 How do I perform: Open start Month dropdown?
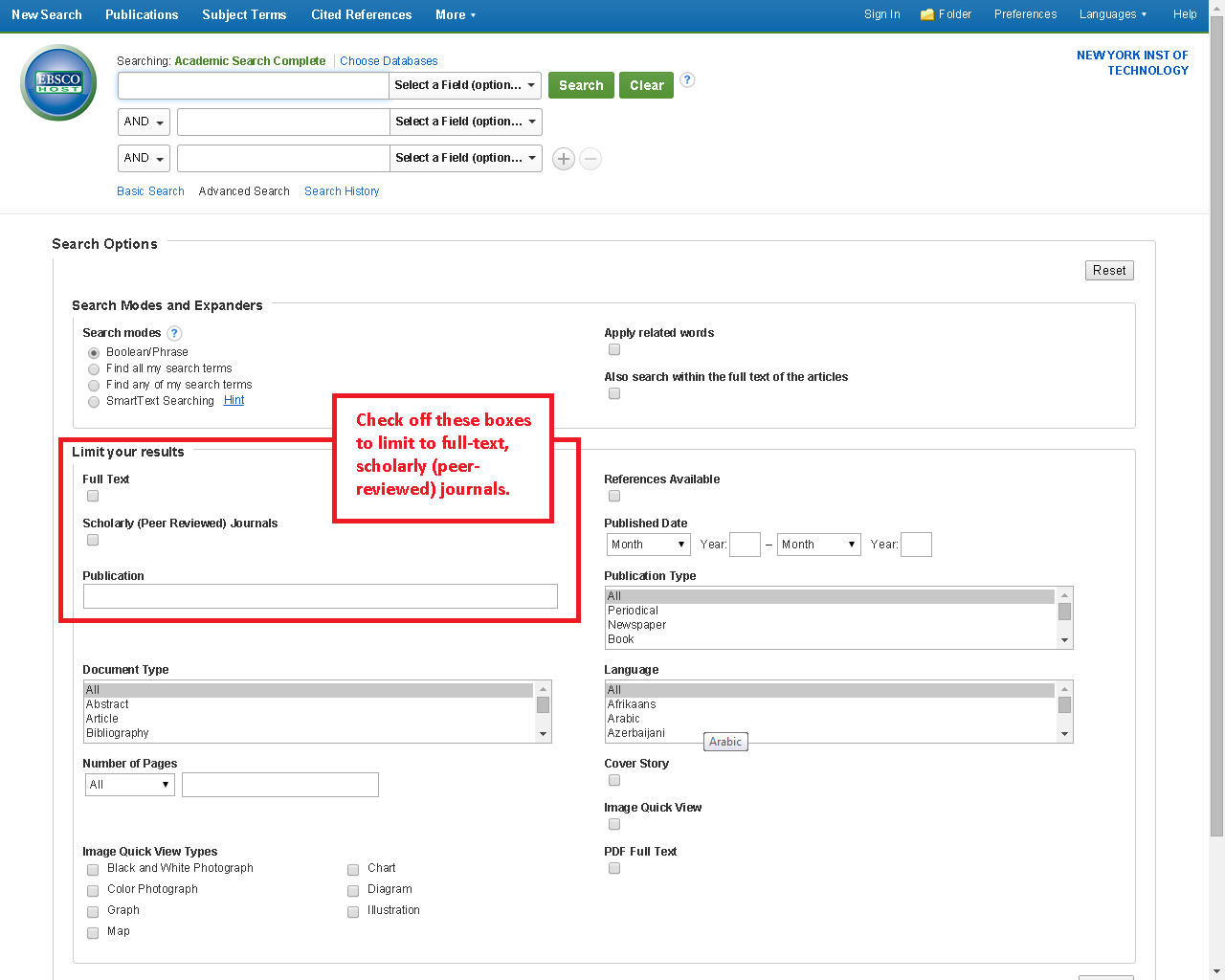click(649, 545)
